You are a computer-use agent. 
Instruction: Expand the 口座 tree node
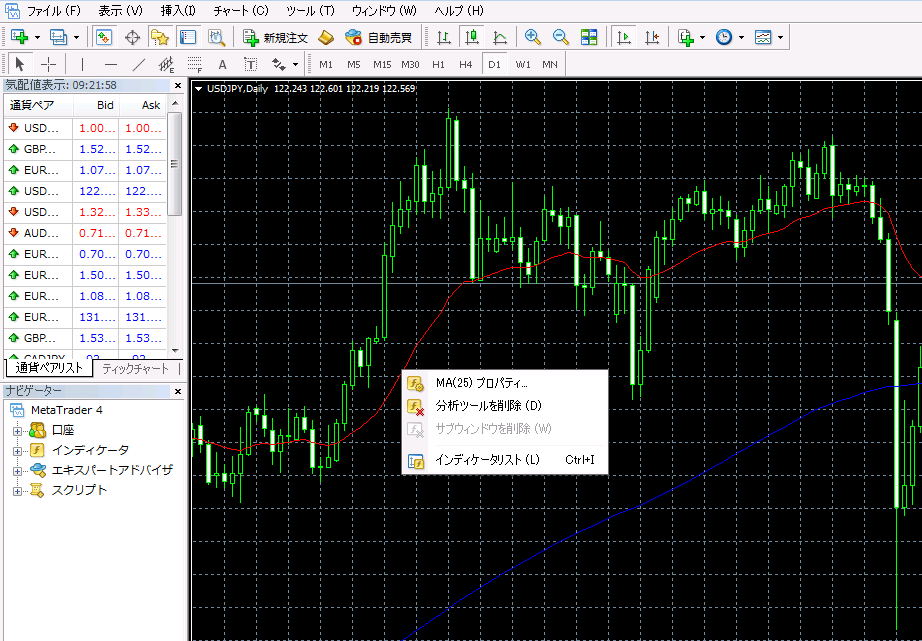pos(18,431)
